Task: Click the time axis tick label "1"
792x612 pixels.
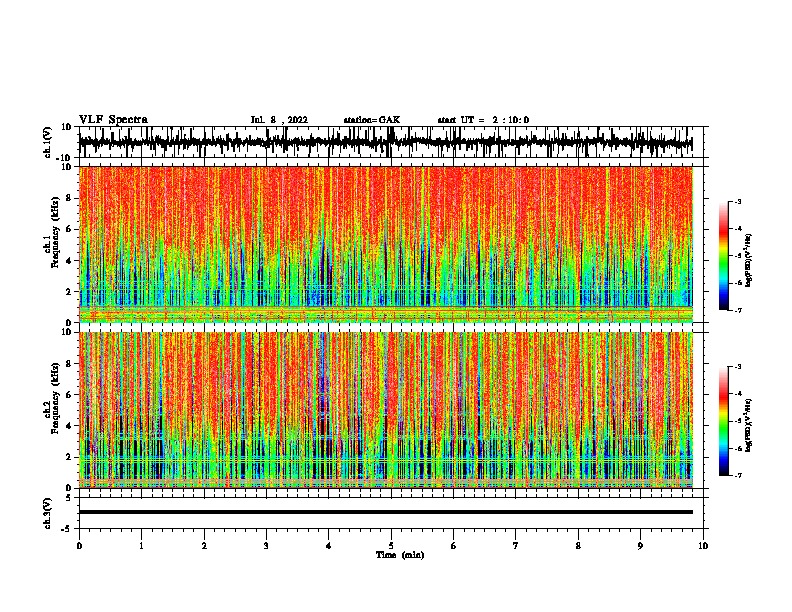Action: (x=141, y=546)
